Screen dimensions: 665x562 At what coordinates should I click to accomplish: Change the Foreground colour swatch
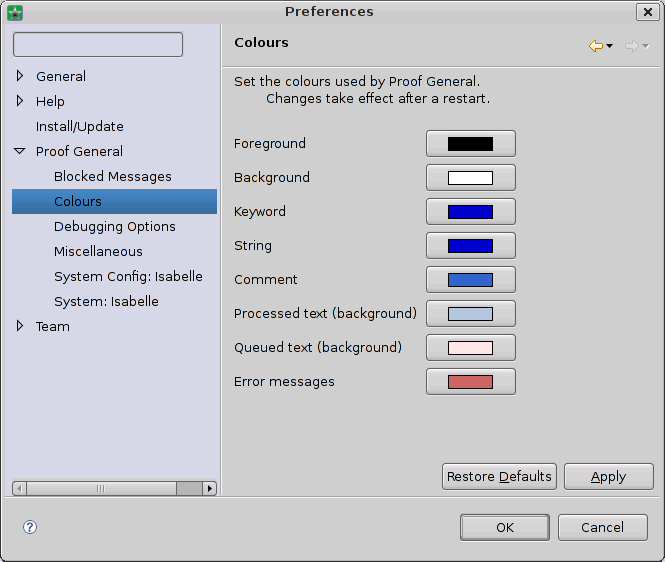click(x=471, y=144)
